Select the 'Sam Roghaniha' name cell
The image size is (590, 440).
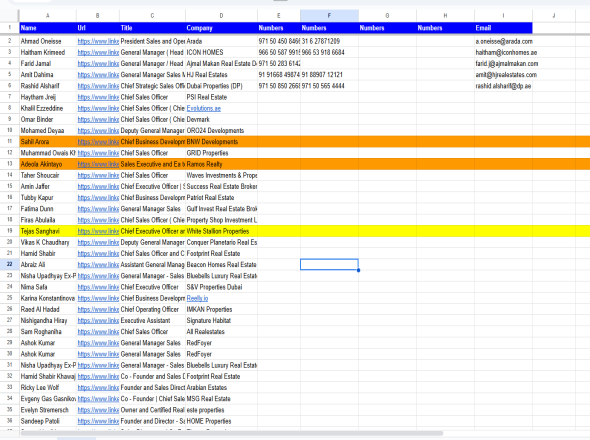(x=48, y=332)
